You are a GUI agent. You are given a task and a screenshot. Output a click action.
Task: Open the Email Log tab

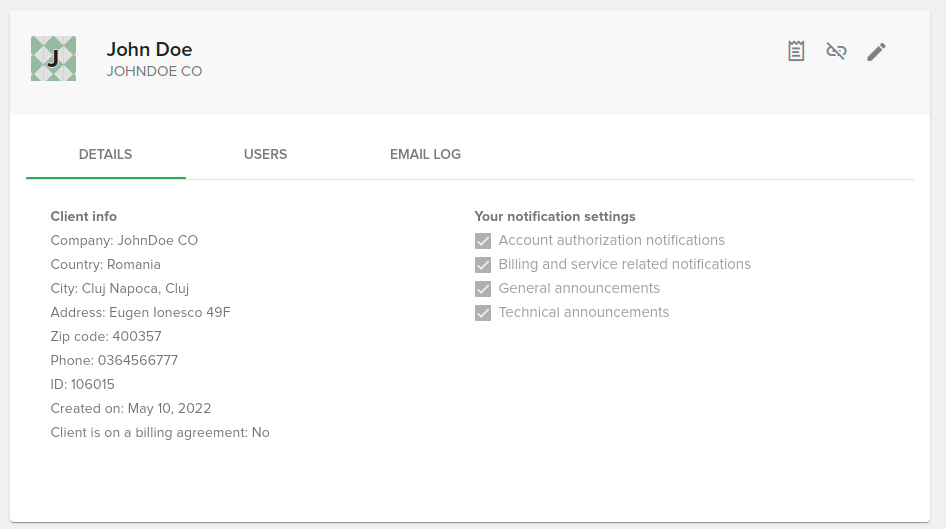coord(425,154)
